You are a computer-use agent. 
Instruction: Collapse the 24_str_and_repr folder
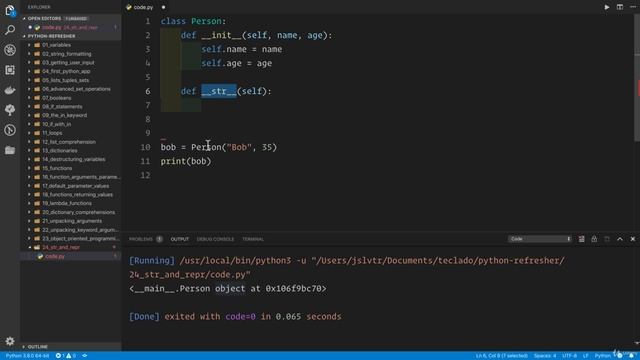61,247
